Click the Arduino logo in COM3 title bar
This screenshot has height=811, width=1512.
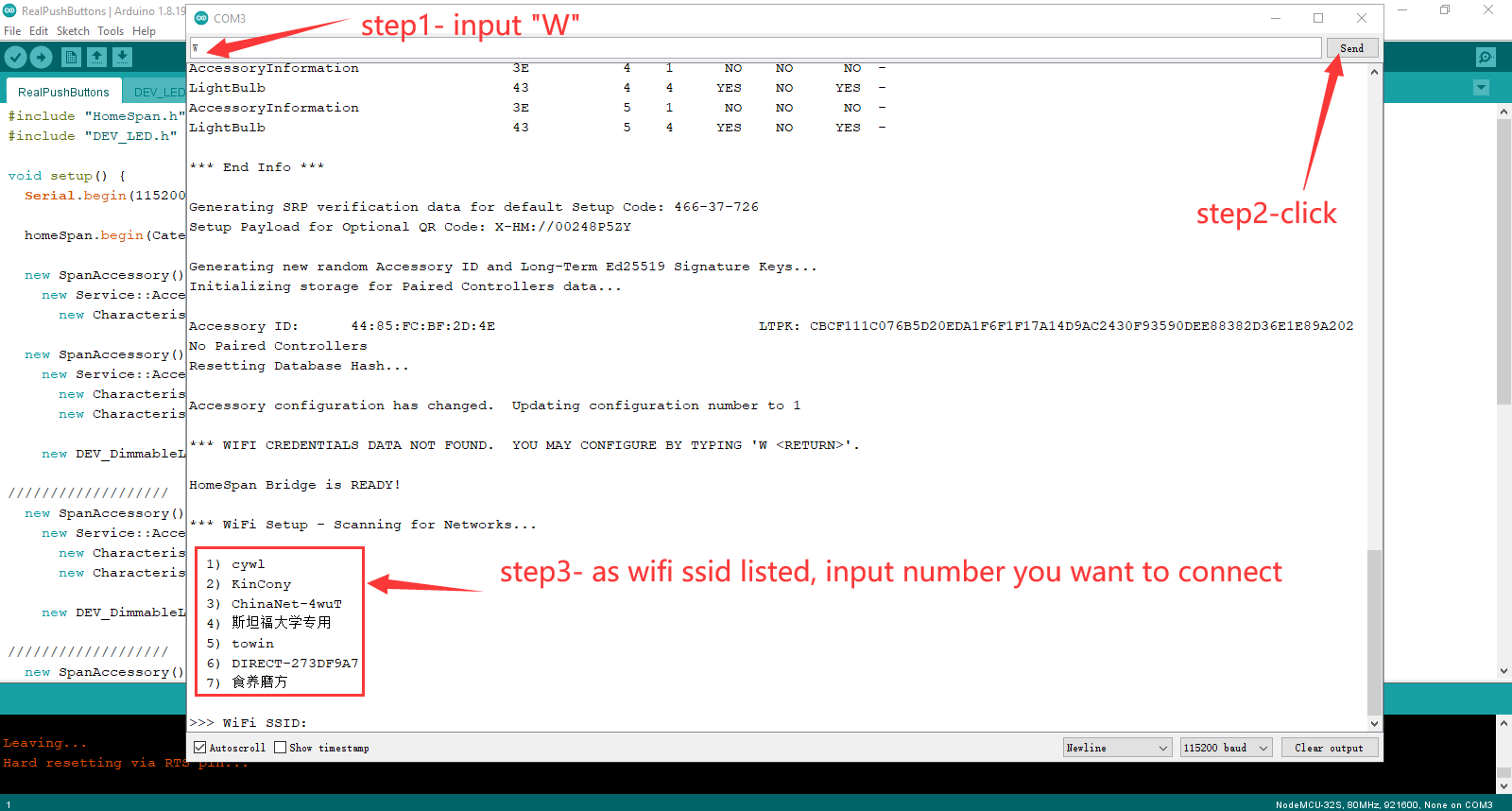[x=201, y=18]
